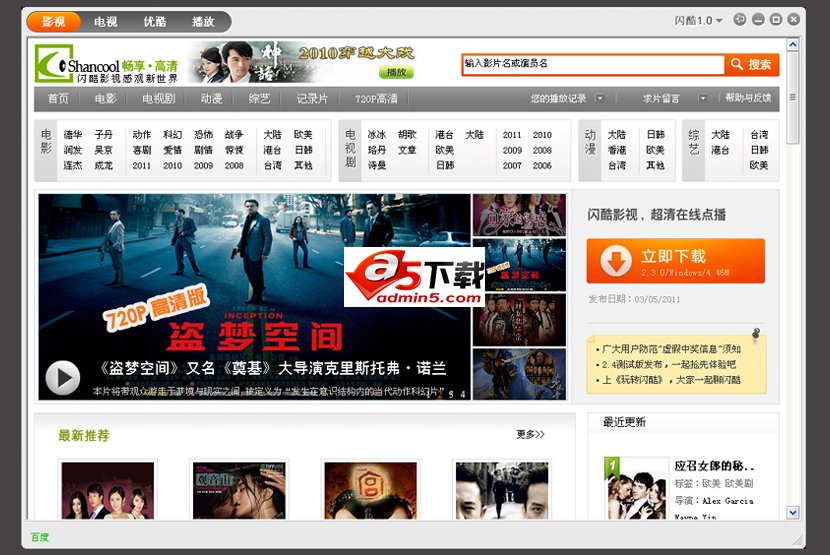Select the 战争 movie genre
Viewport: 830px width, 555px height.
pos(234,135)
